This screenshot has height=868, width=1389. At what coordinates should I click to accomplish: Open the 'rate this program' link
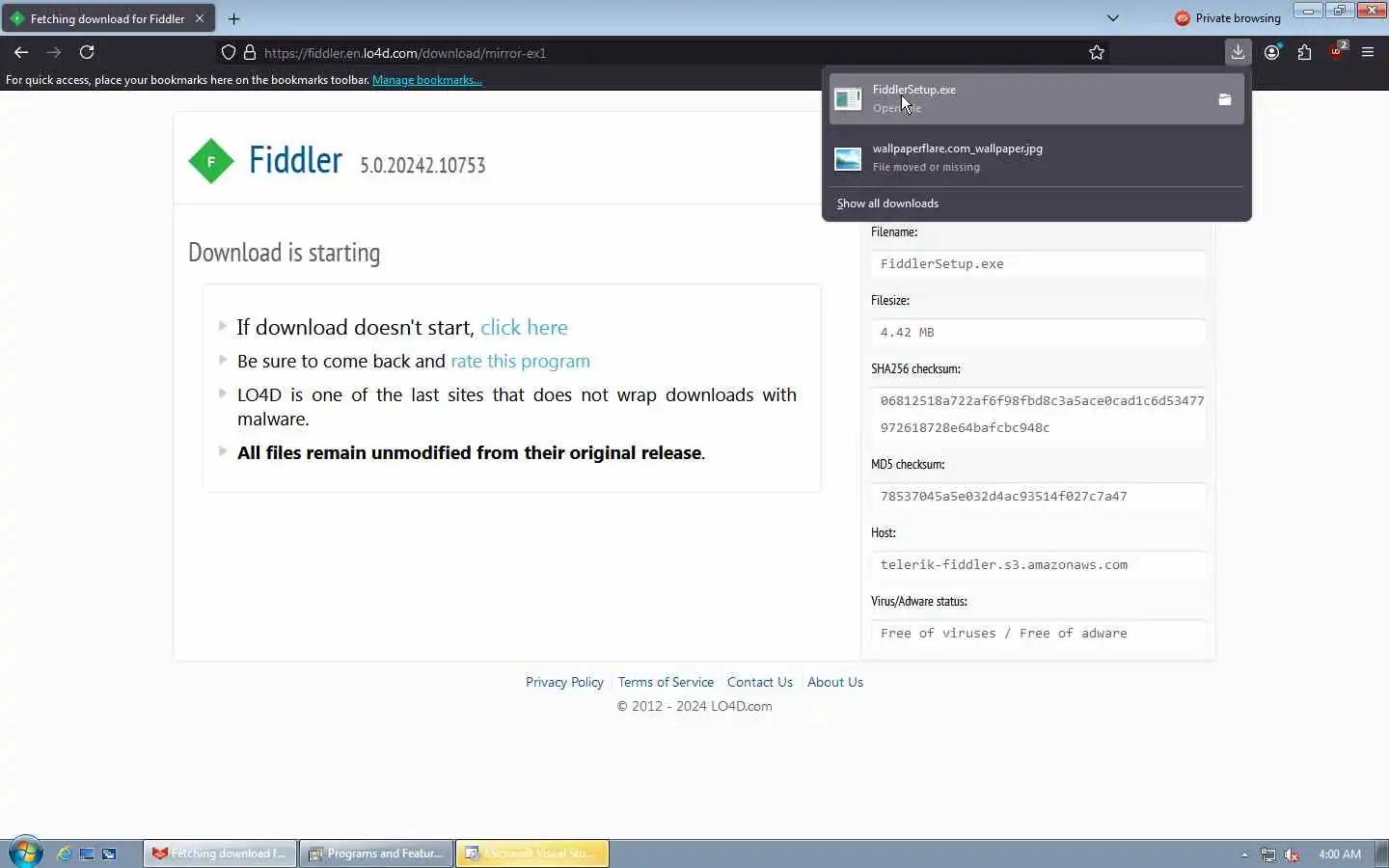(520, 361)
